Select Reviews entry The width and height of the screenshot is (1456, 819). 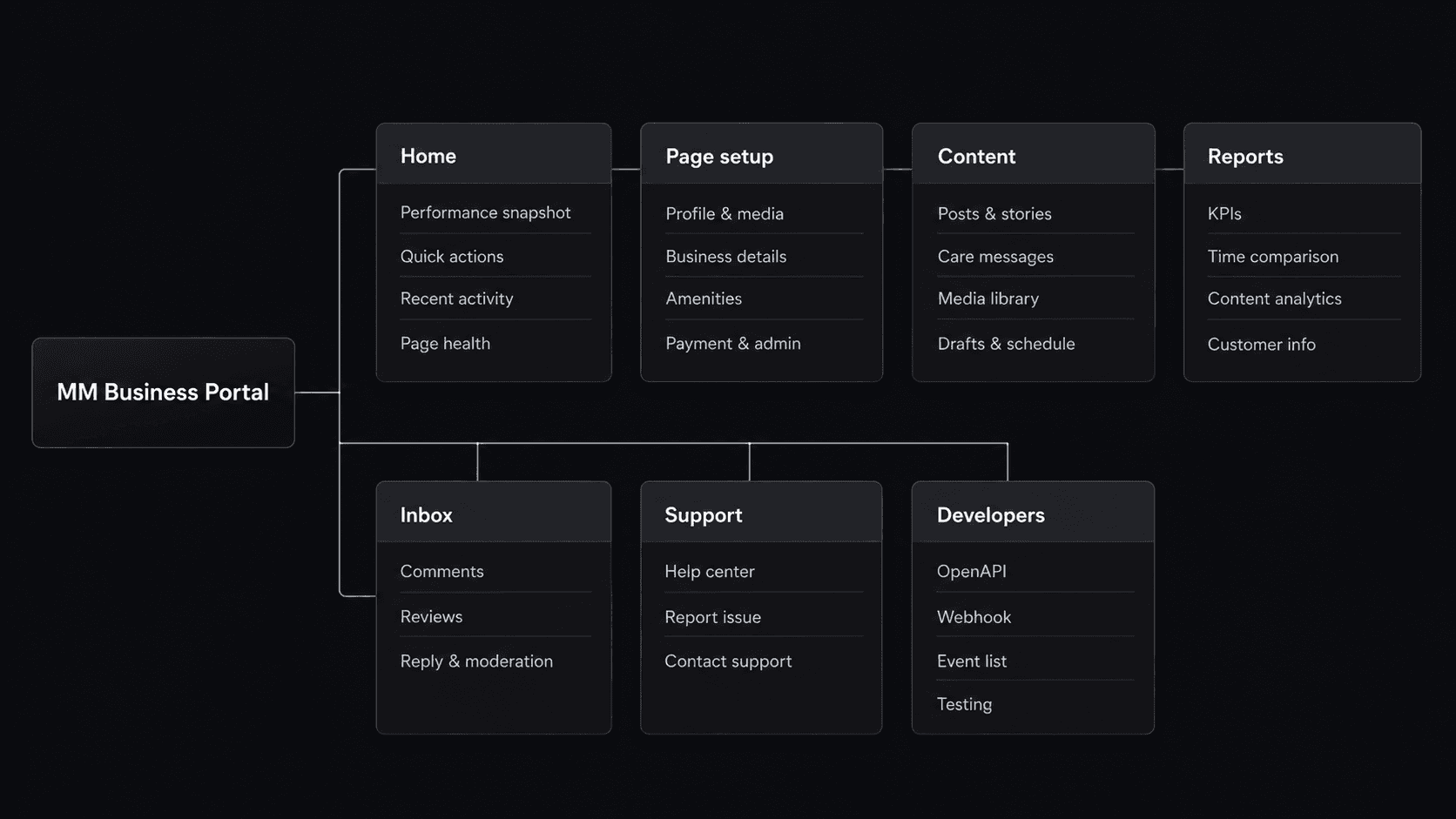pyautogui.click(x=431, y=616)
